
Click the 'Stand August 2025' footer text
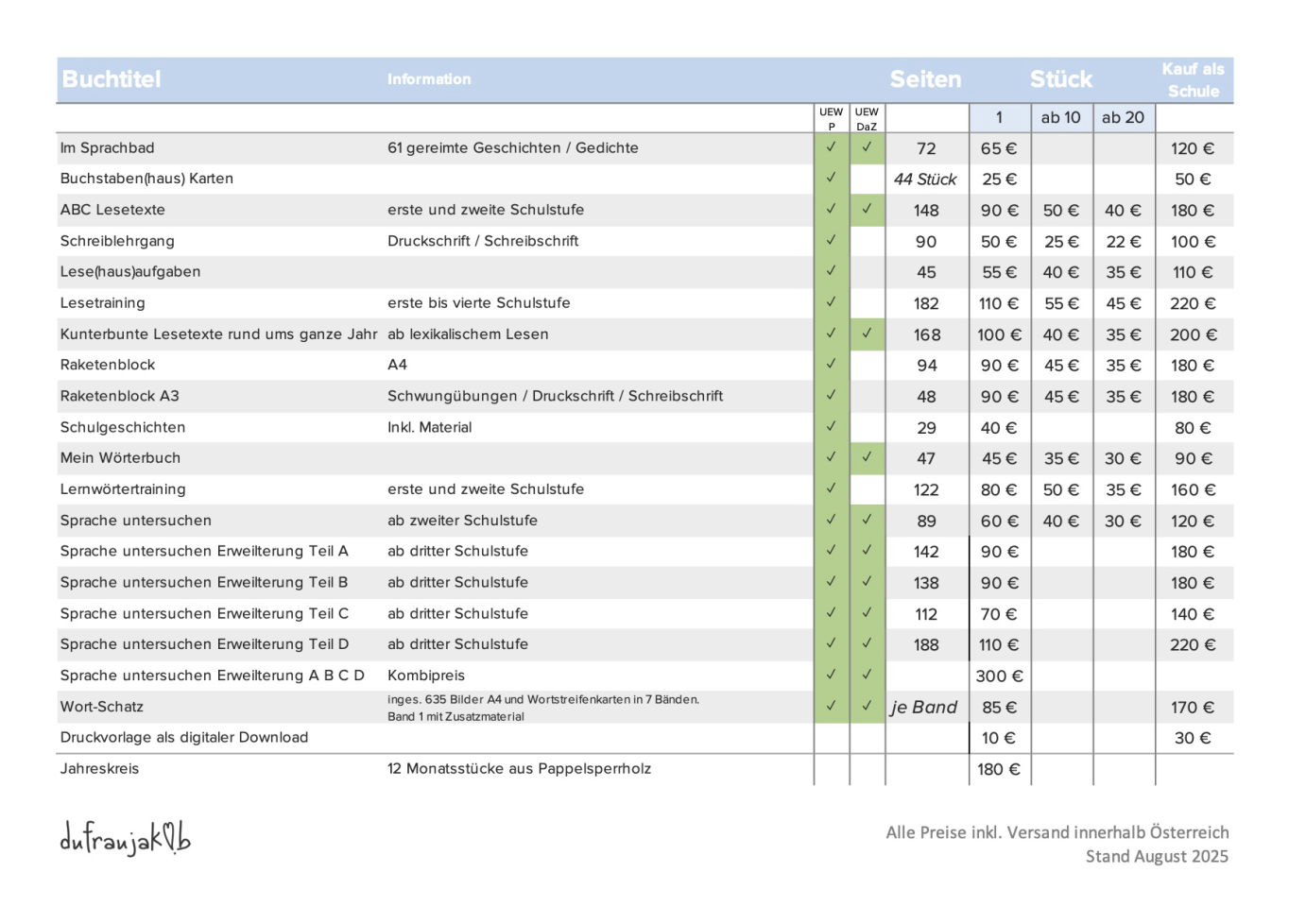coord(1157,857)
